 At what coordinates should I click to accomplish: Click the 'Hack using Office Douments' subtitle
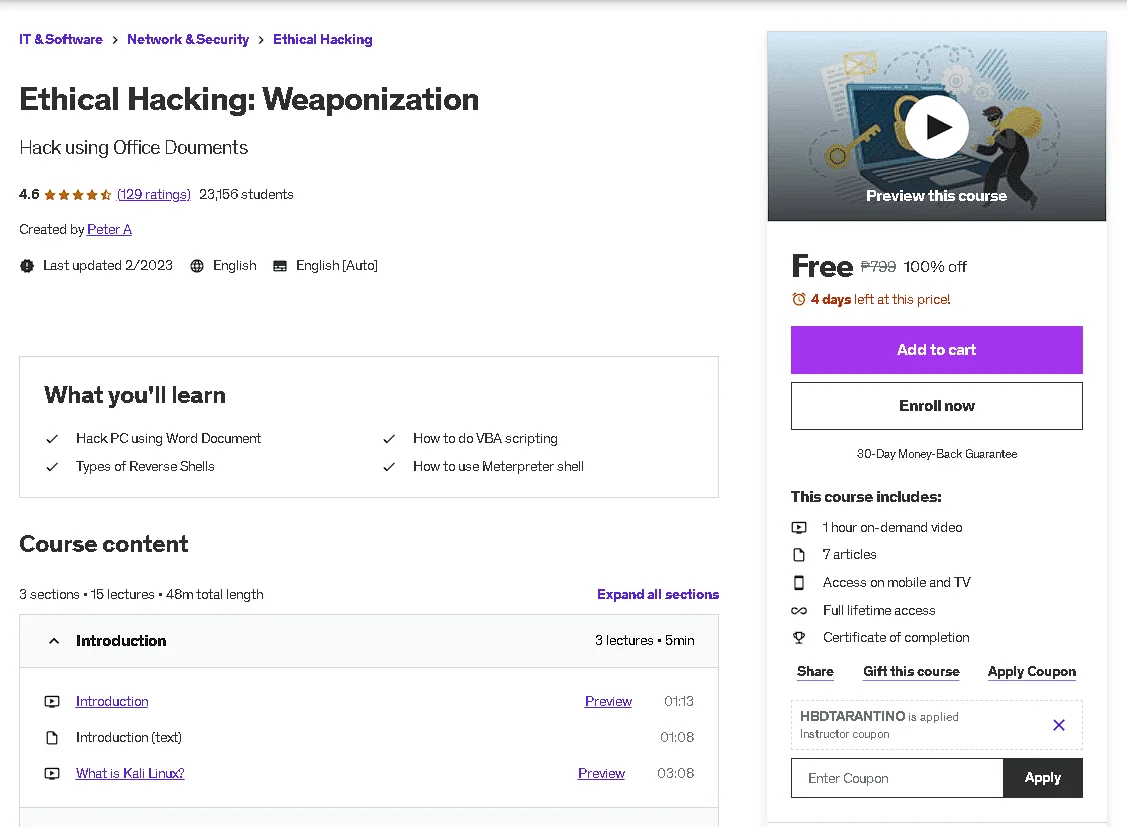[x=134, y=147]
